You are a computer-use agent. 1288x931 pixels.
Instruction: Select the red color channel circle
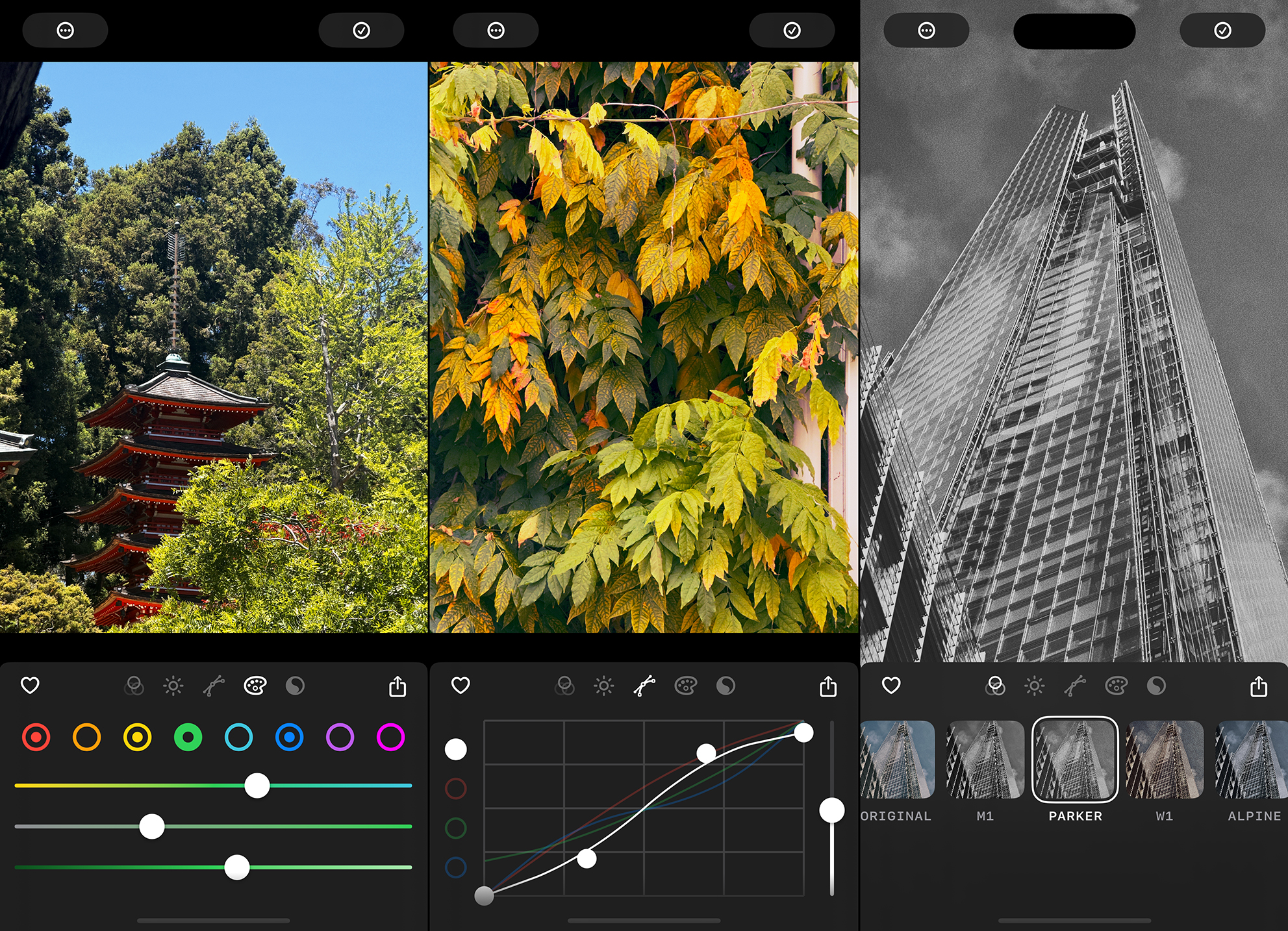36,738
